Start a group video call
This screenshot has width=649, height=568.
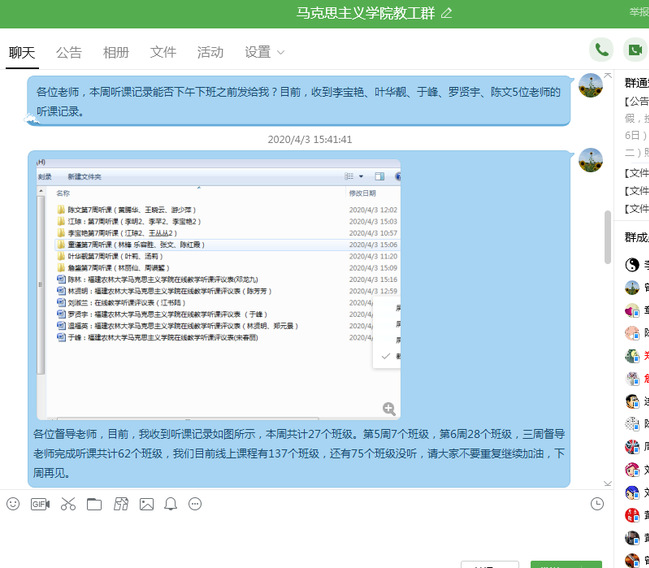click(634, 49)
